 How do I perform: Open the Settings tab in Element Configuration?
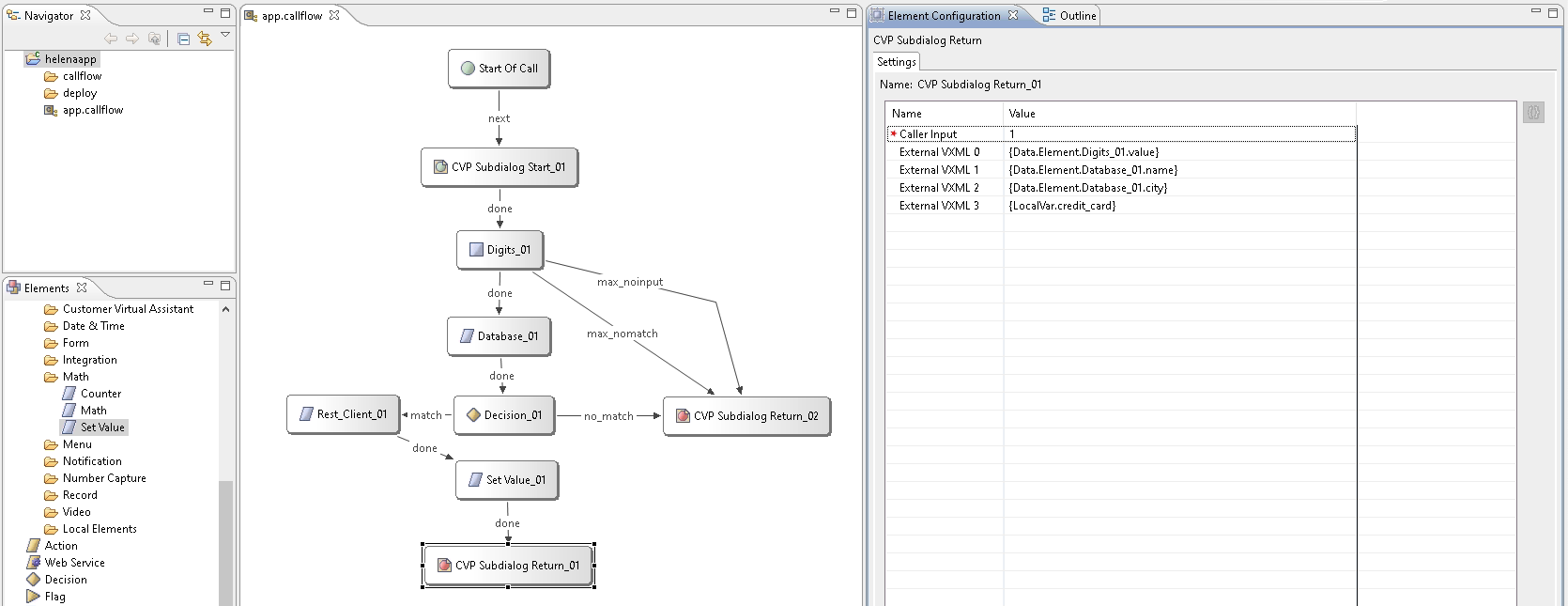[x=896, y=62]
